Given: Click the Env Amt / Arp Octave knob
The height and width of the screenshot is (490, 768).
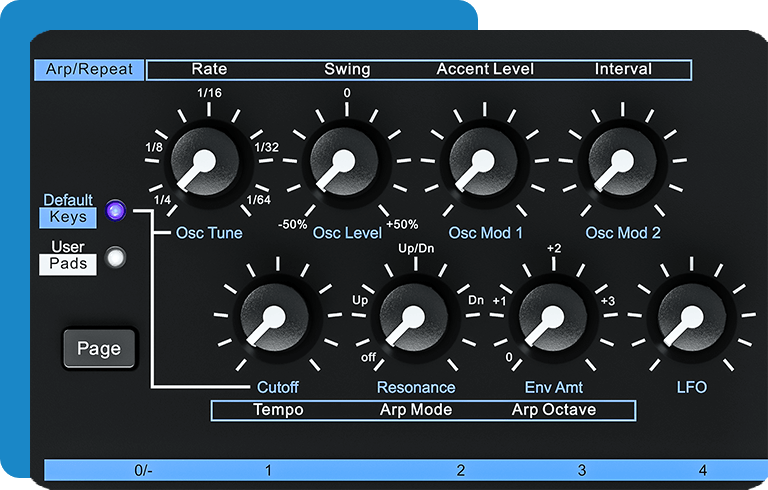Looking at the screenshot, I should [x=554, y=318].
